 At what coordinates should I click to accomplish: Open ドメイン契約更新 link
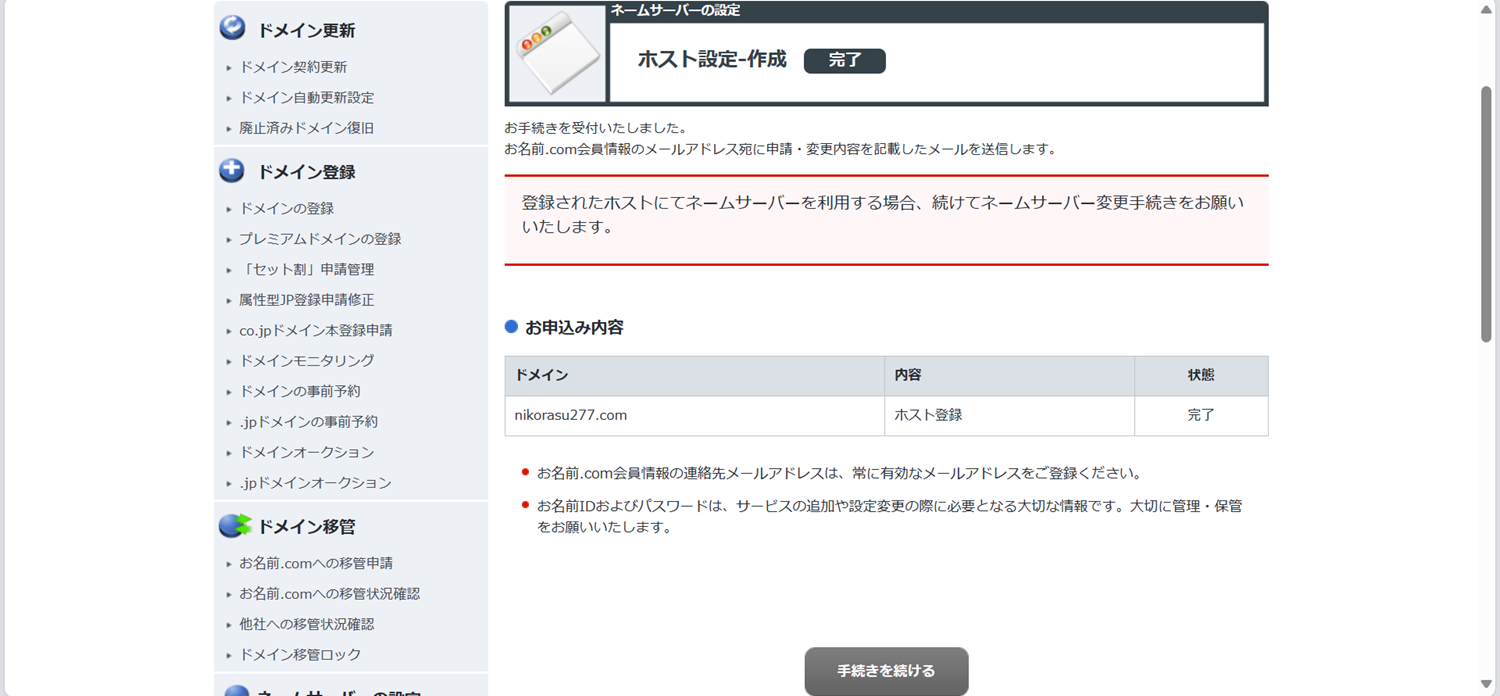pyautogui.click(x=293, y=67)
